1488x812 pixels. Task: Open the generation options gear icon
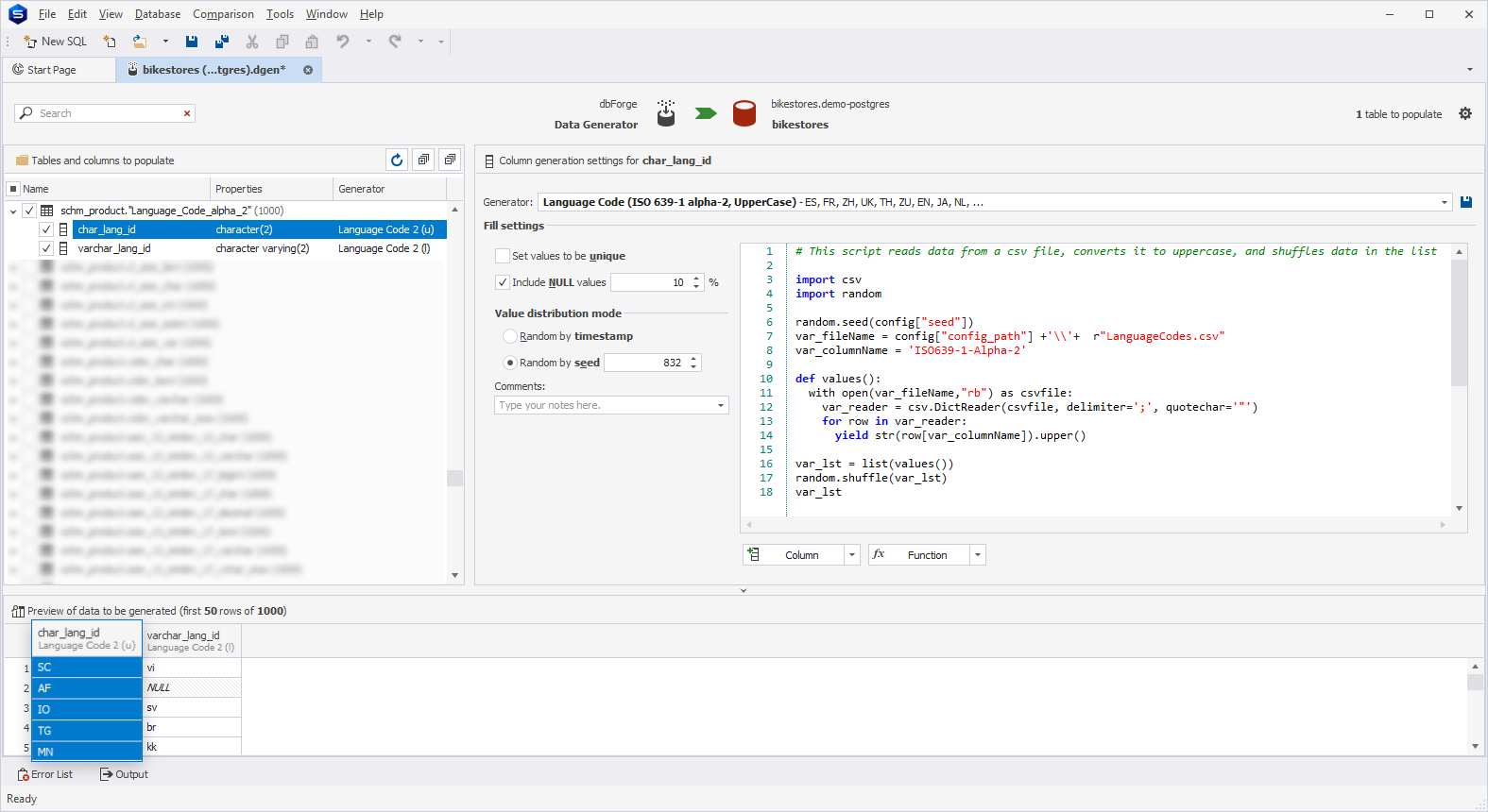(1465, 113)
